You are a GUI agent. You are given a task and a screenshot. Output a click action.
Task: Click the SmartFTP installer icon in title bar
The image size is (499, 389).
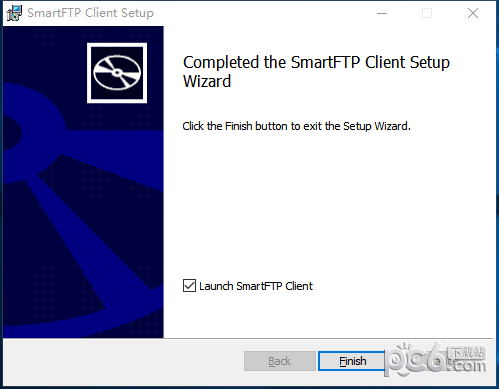pos(14,13)
